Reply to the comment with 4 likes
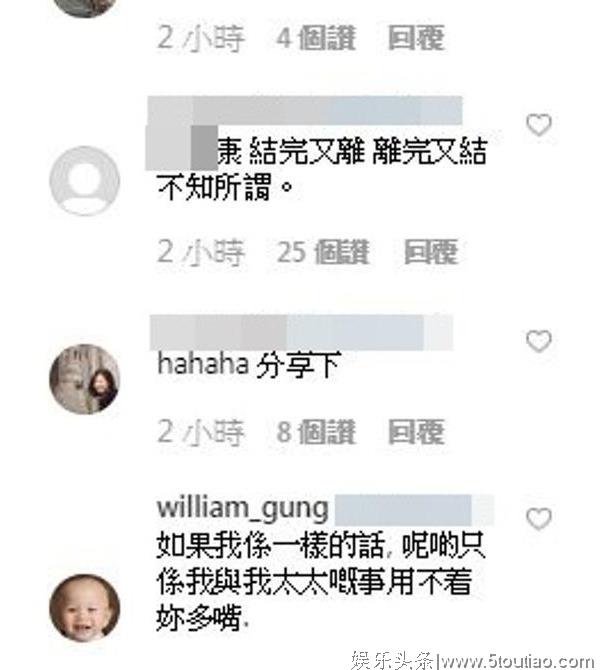This screenshot has height=670, width=602. pyautogui.click(x=416, y=38)
